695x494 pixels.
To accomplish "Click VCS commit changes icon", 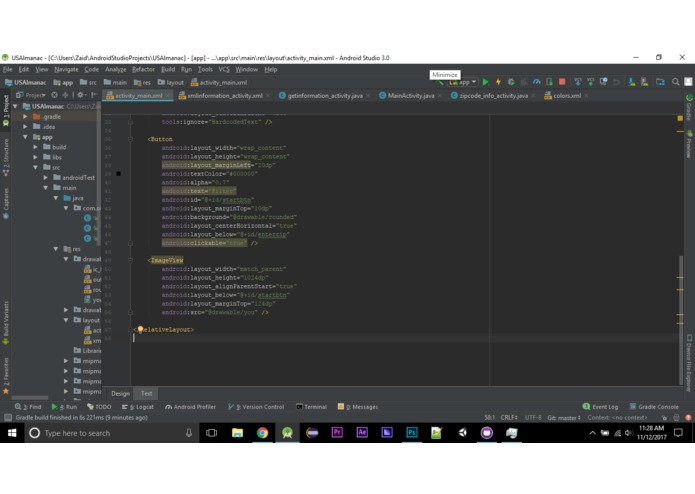I will [590, 82].
